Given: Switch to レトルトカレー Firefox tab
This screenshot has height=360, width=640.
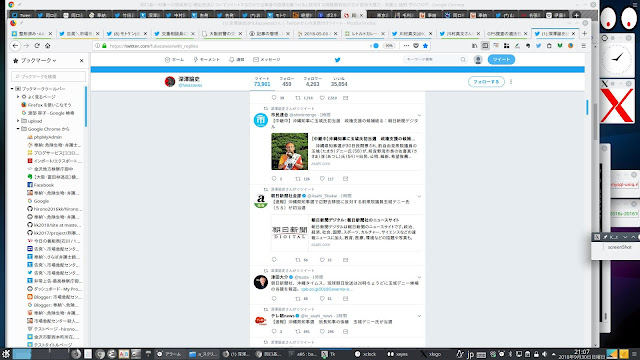Looking at the screenshot, I should tap(364, 33).
